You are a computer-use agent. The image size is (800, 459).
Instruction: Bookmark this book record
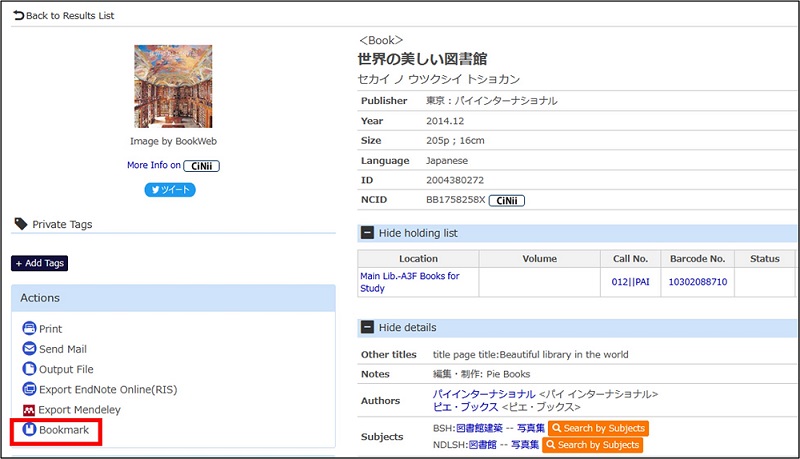[64, 430]
